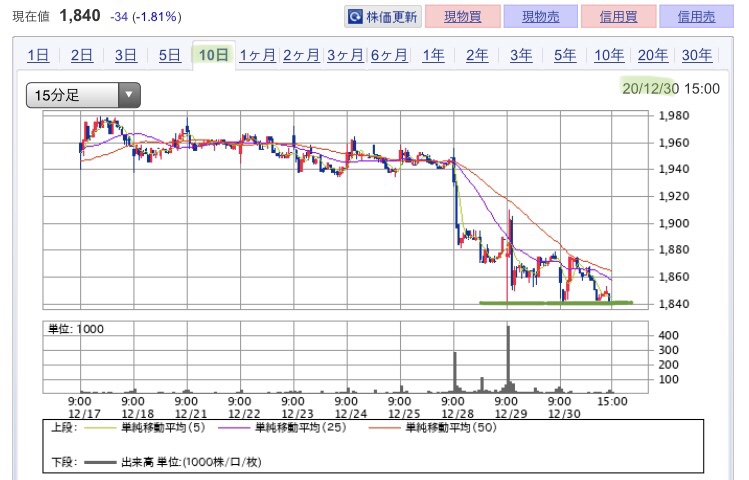The image size is (749, 480).
Task: Click the 12/17 date axis label
Action: [84, 414]
